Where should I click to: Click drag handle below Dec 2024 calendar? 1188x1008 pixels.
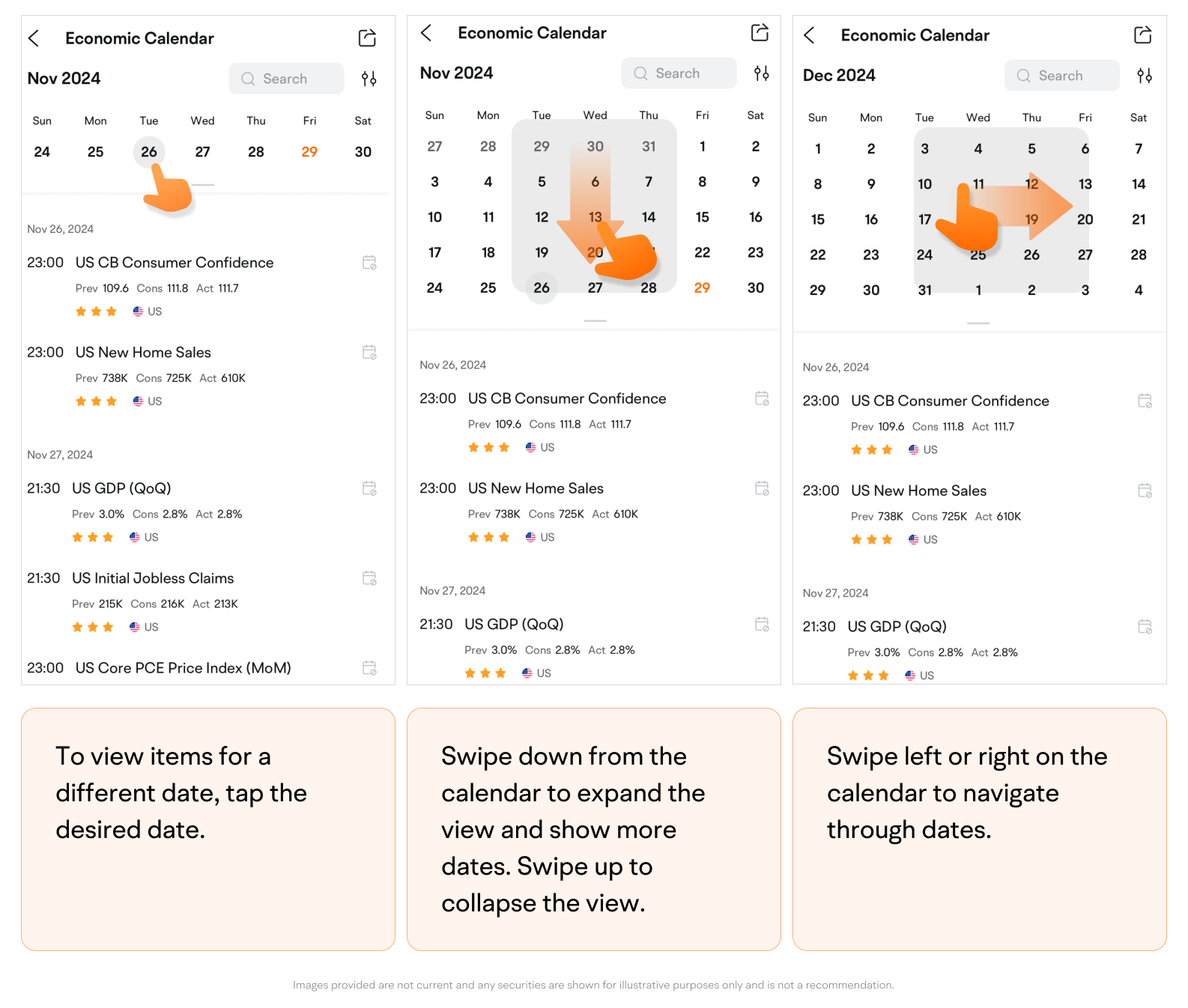[x=978, y=323]
